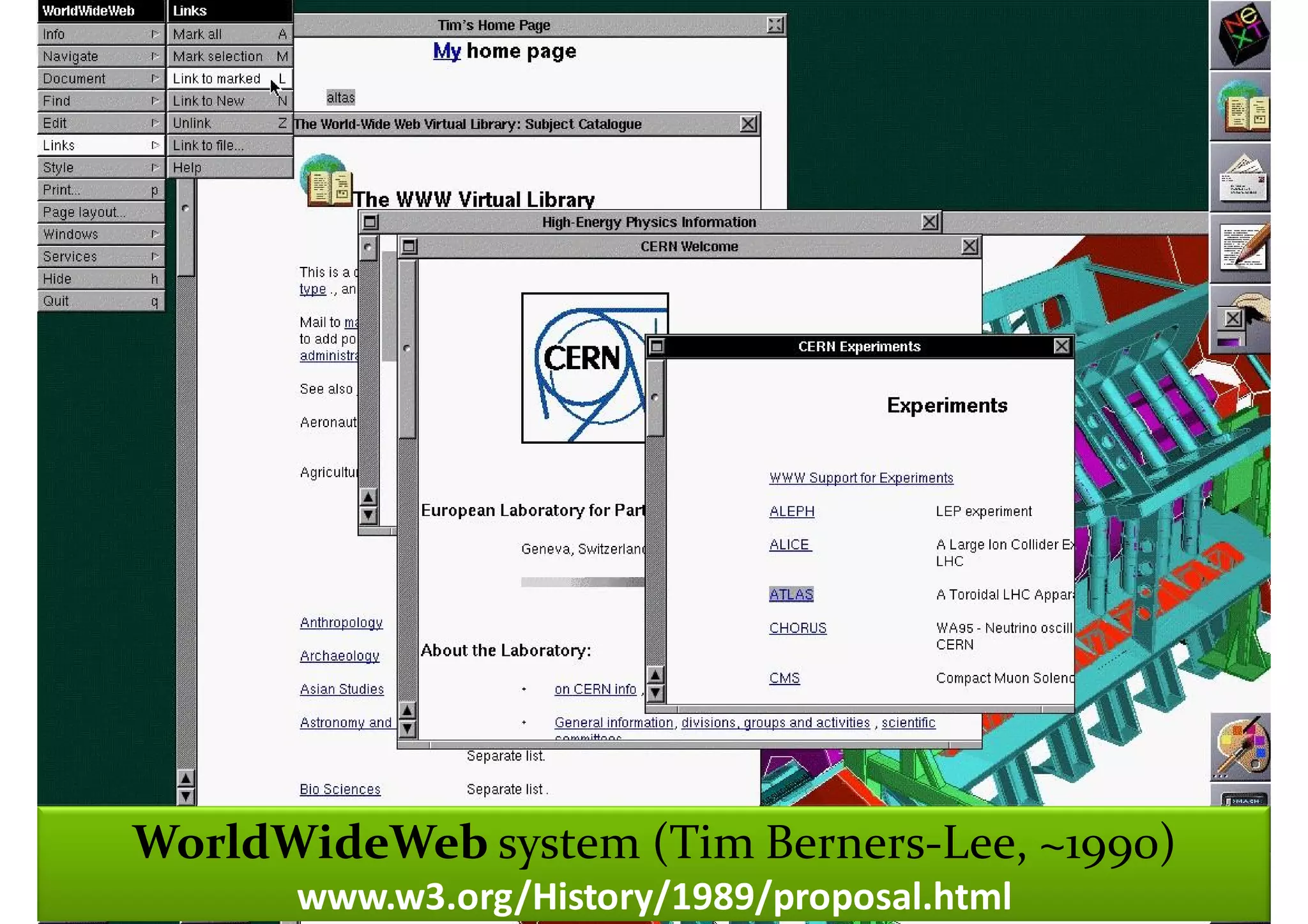Screen dimensions: 1308x924
Task: Select the highlighted 'altas' text
Action: (x=340, y=98)
